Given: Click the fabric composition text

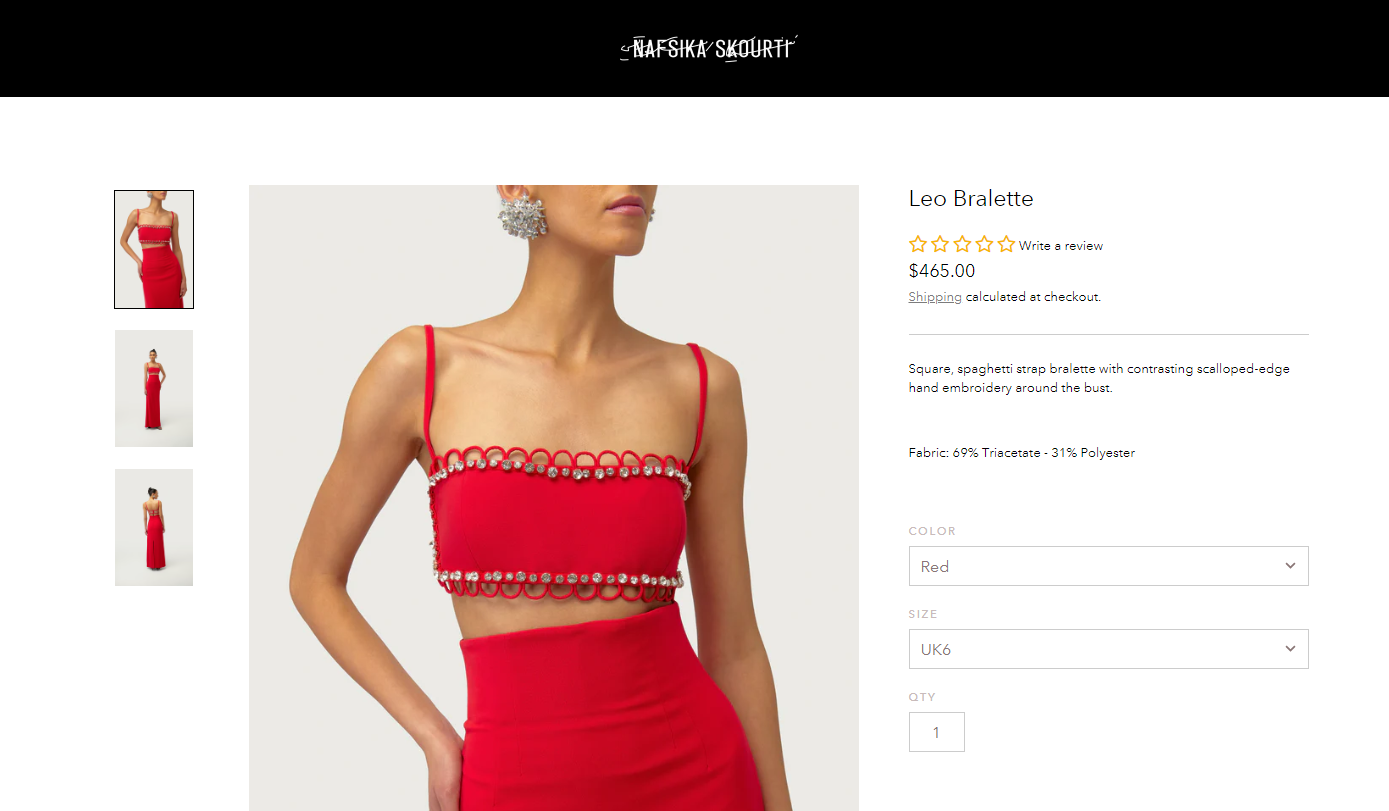Looking at the screenshot, I should tap(1021, 453).
